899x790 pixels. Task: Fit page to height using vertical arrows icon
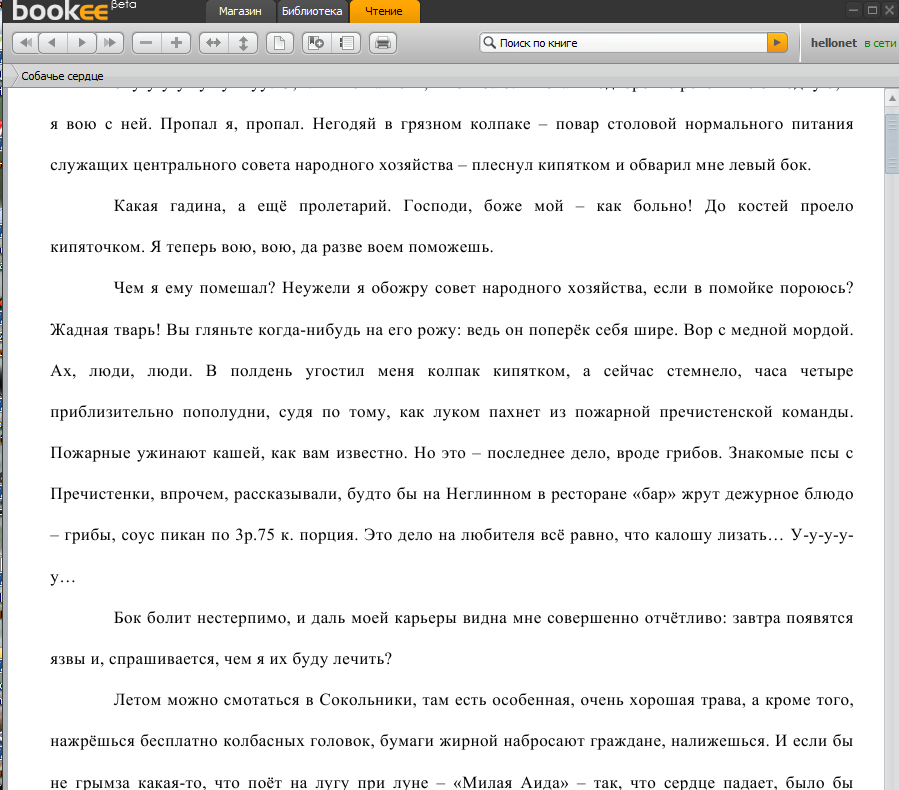coord(243,43)
